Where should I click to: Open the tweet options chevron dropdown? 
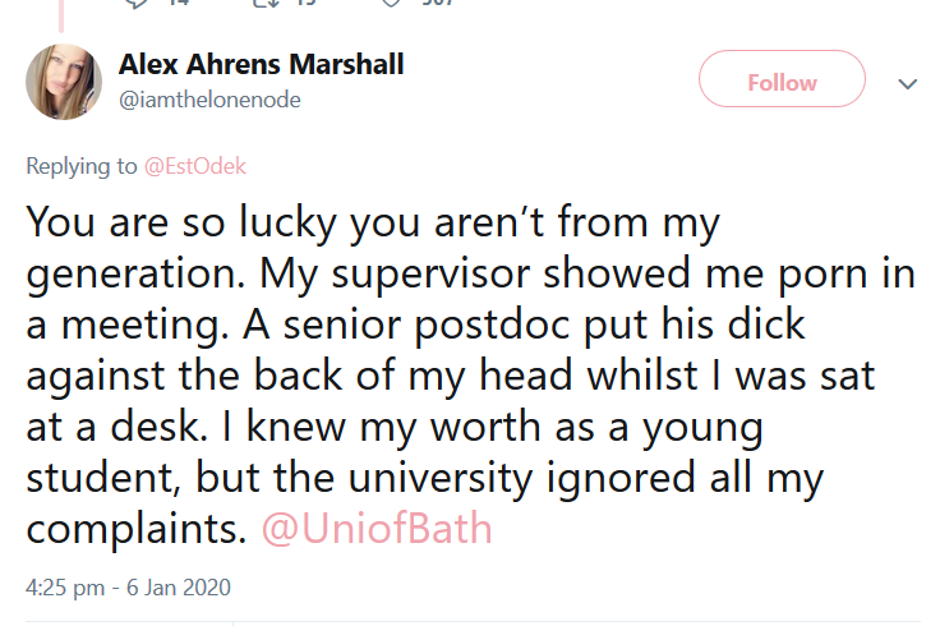(x=908, y=84)
